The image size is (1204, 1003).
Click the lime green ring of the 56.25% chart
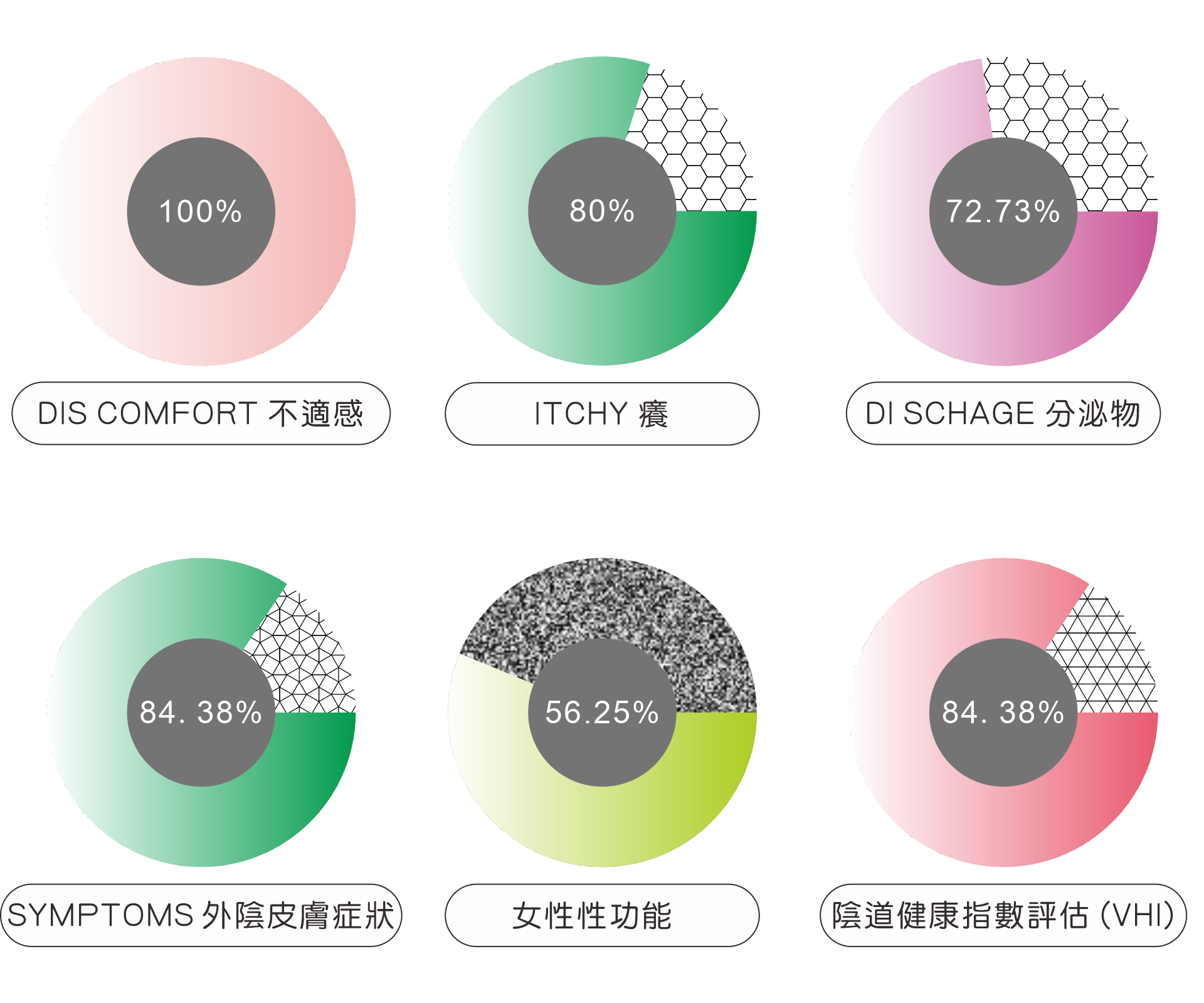[x=602, y=828]
